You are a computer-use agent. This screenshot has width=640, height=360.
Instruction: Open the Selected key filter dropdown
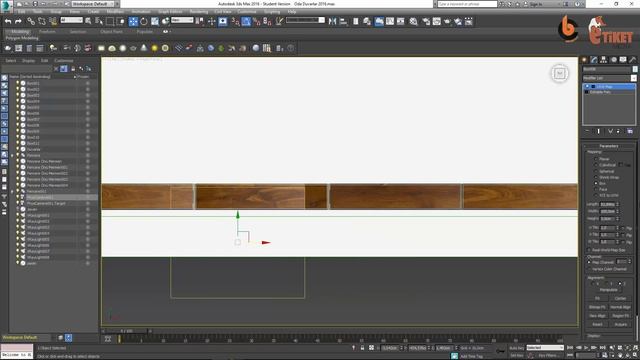click(x=545, y=348)
